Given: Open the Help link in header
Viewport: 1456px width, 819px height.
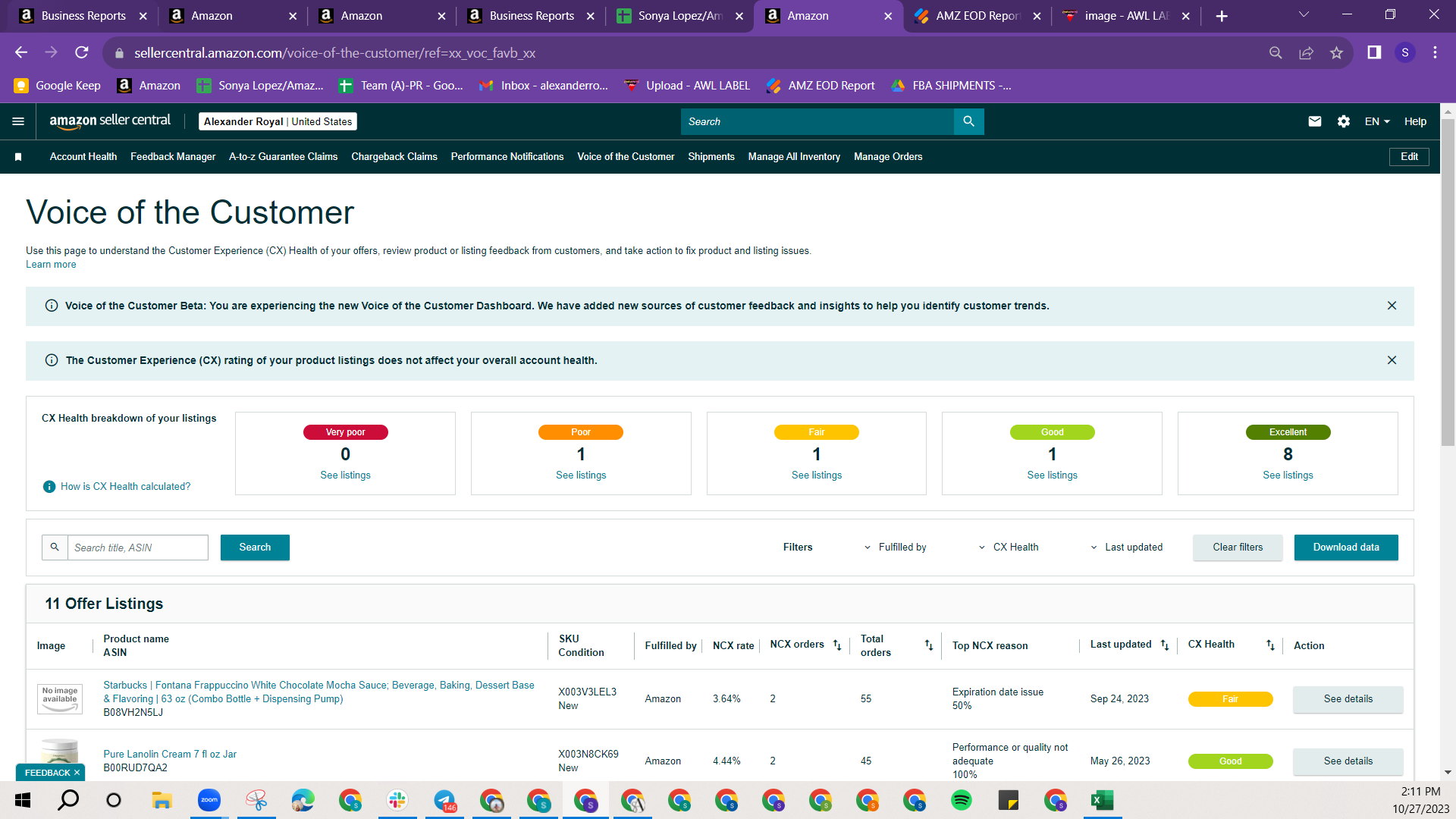Looking at the screenshot, I should pos(1415,121).
